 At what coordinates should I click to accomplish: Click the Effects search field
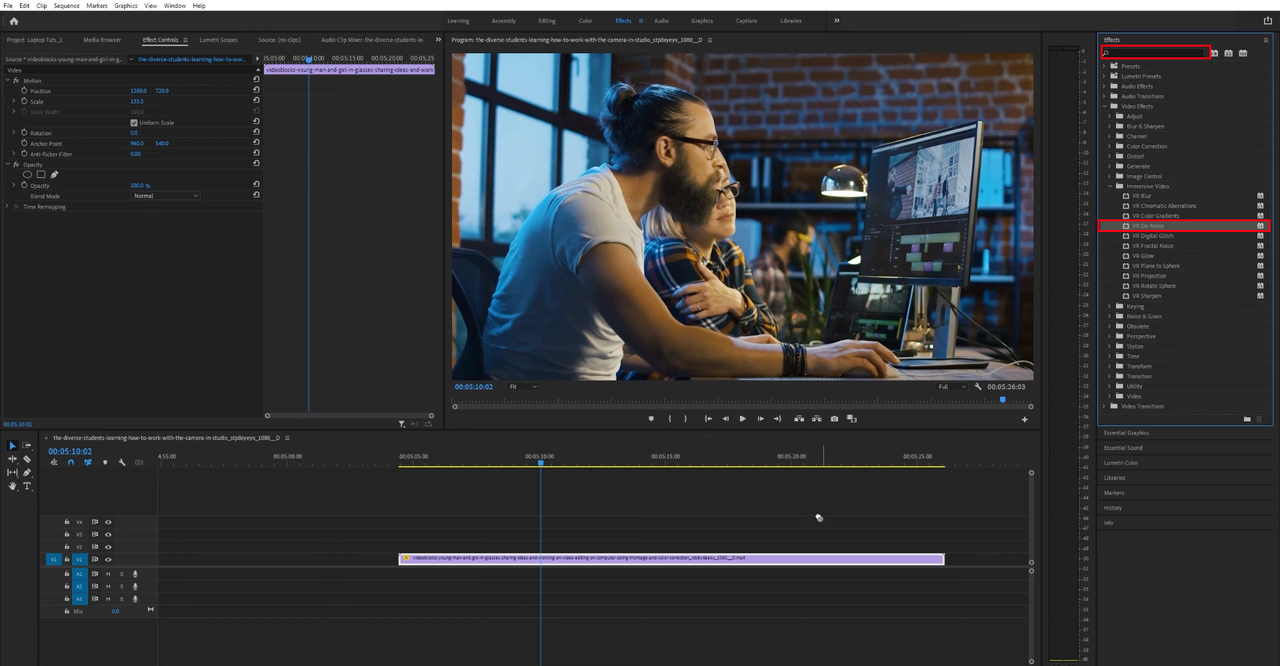[x=1156, y=52]
